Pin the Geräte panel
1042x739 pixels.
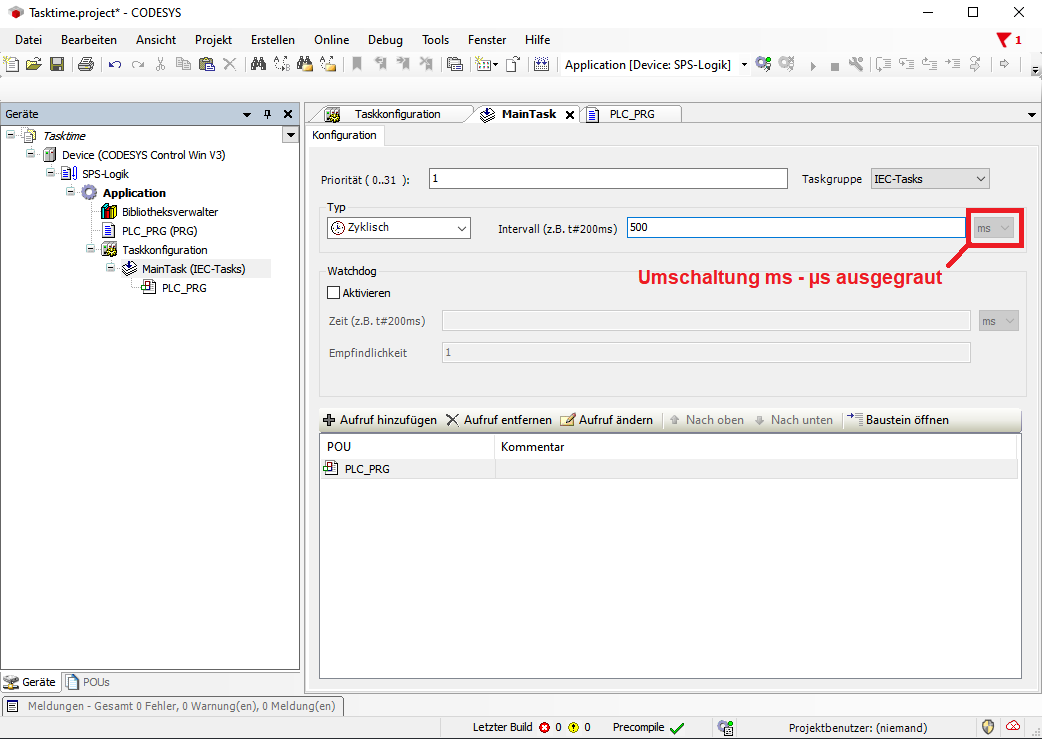click(267, 115)
